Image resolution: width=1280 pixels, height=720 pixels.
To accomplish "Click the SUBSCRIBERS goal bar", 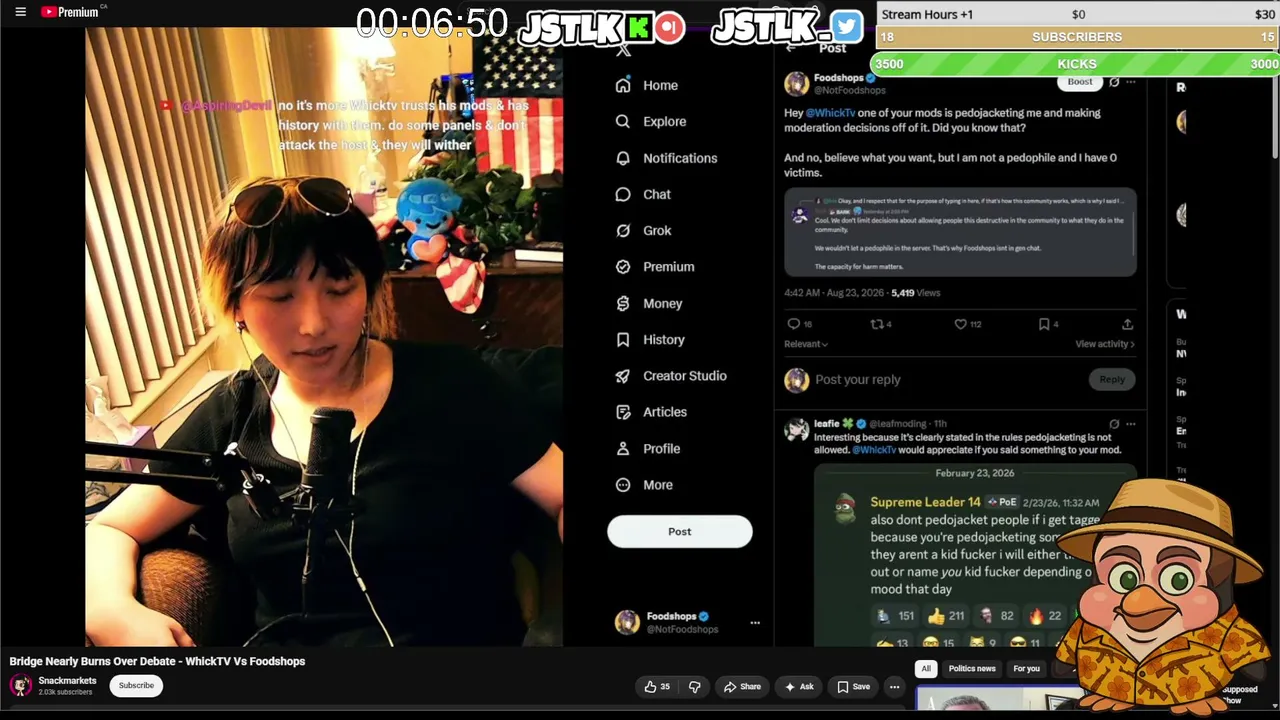I will 1077,37.
